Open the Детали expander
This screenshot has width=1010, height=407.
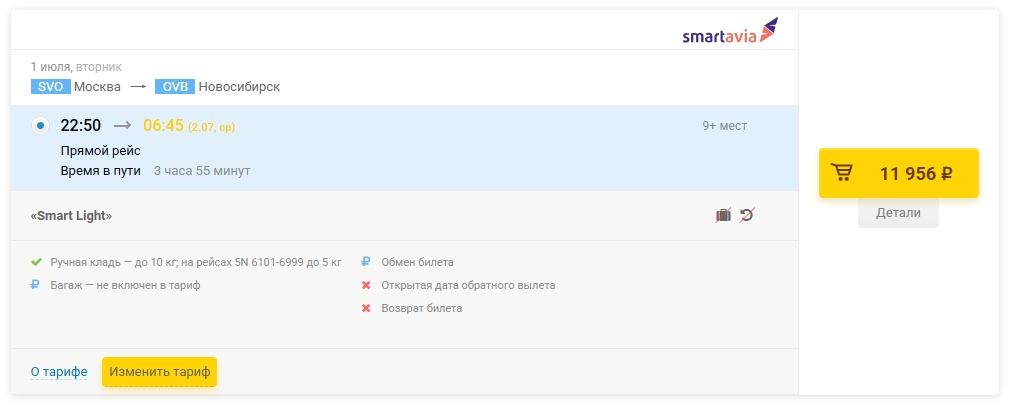click(898, 213)
